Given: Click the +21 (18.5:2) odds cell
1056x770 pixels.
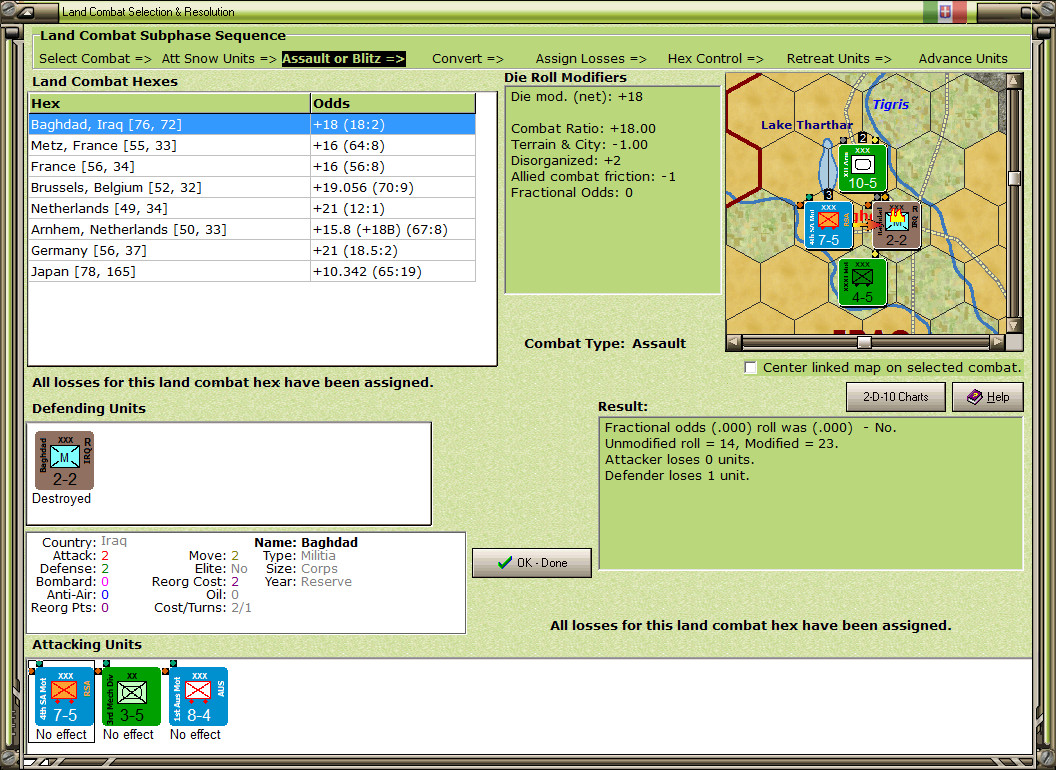Looking at the screenshot, I should (393, 251).
